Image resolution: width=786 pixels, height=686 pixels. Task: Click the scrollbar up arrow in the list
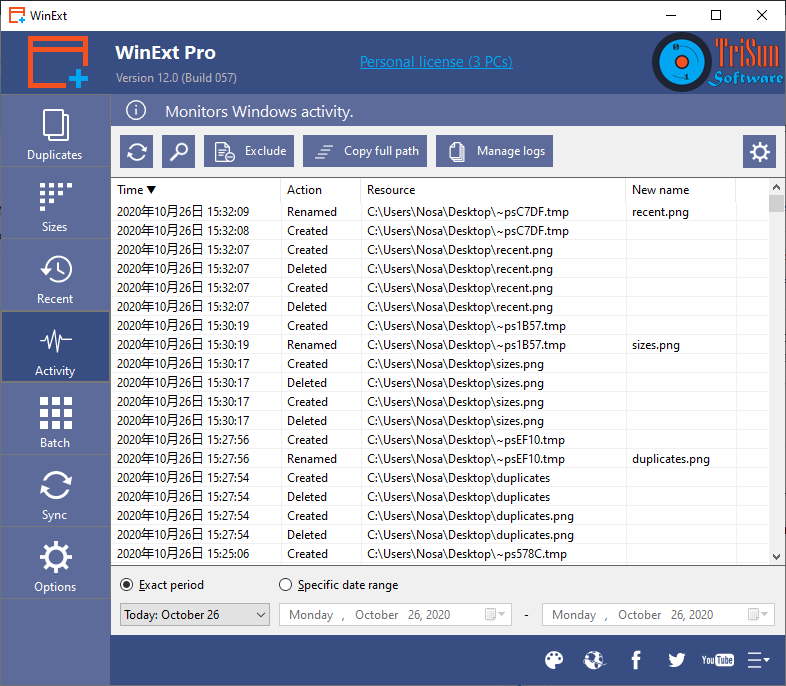click(x=776, y=187)
